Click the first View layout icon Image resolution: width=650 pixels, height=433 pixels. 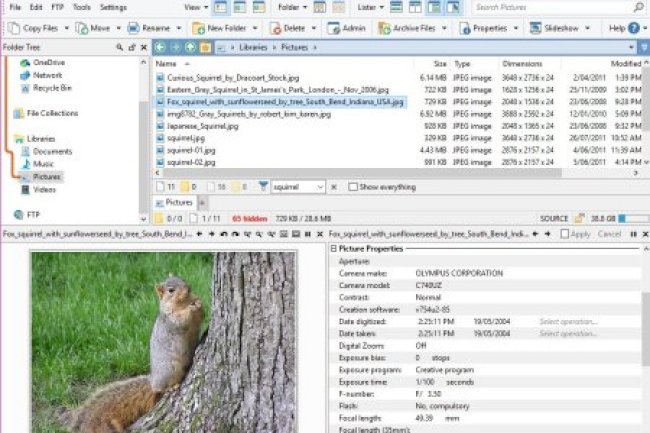220,7
